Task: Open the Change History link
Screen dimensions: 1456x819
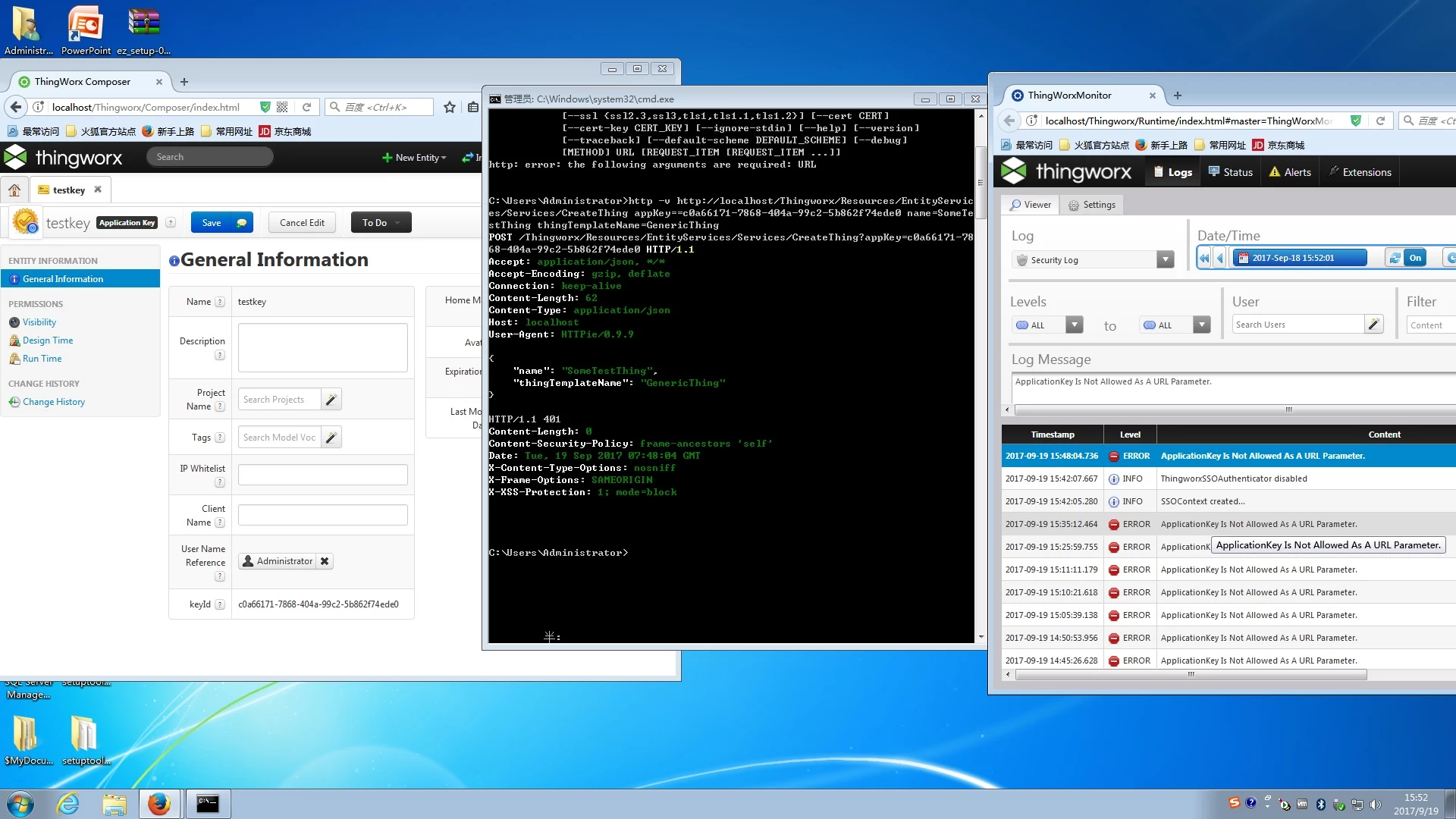Action: (53, 402)
